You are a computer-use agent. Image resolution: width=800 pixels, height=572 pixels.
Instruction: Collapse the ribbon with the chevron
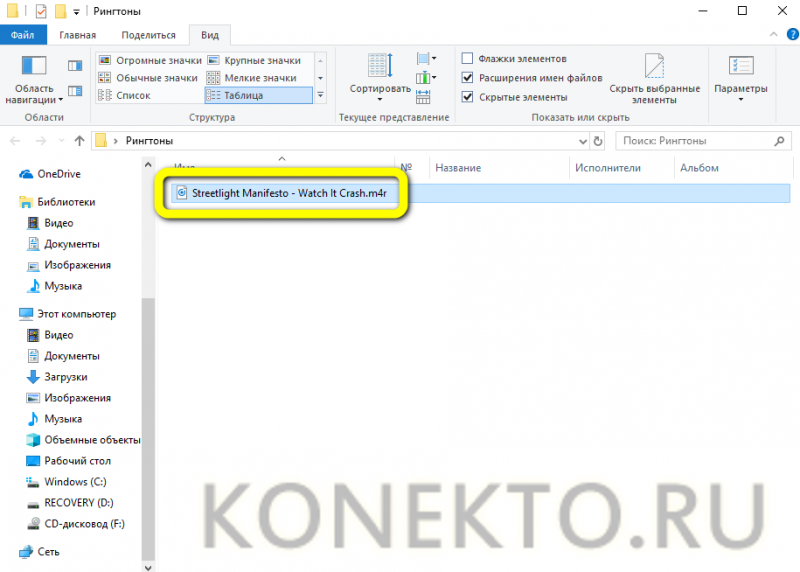[773, 34]
